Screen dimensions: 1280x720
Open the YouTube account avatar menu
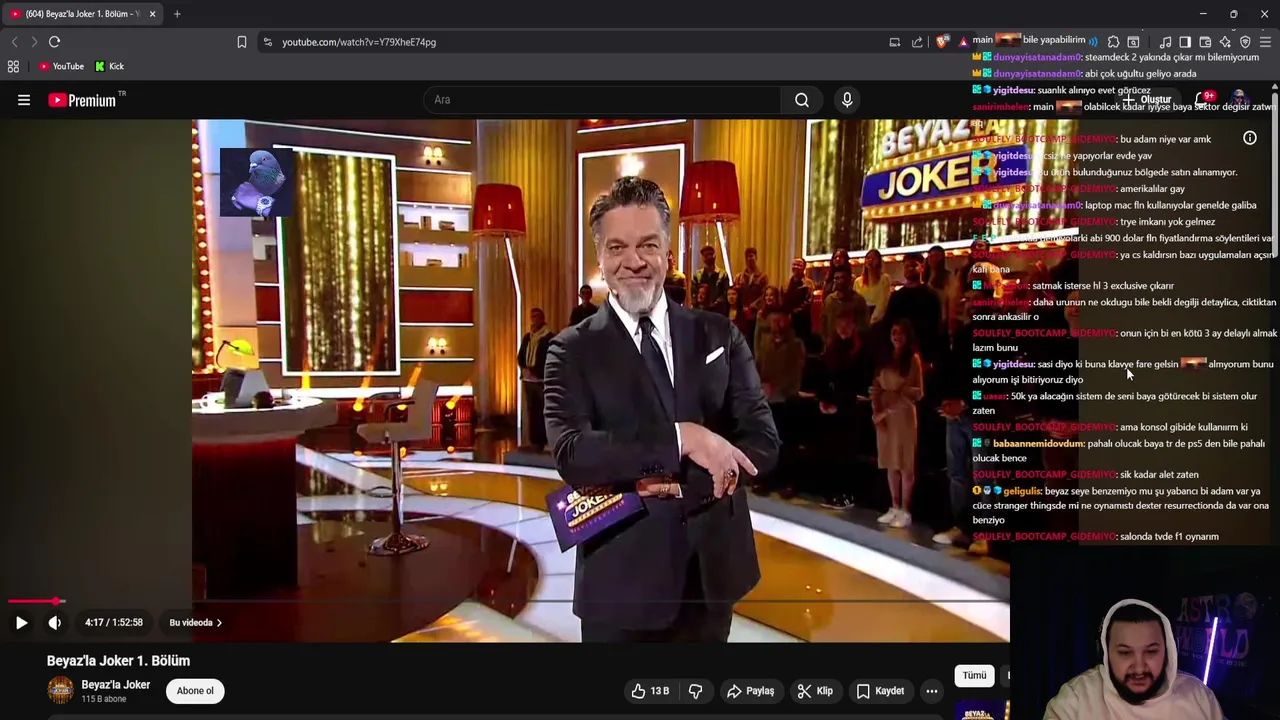[1240, 99]
